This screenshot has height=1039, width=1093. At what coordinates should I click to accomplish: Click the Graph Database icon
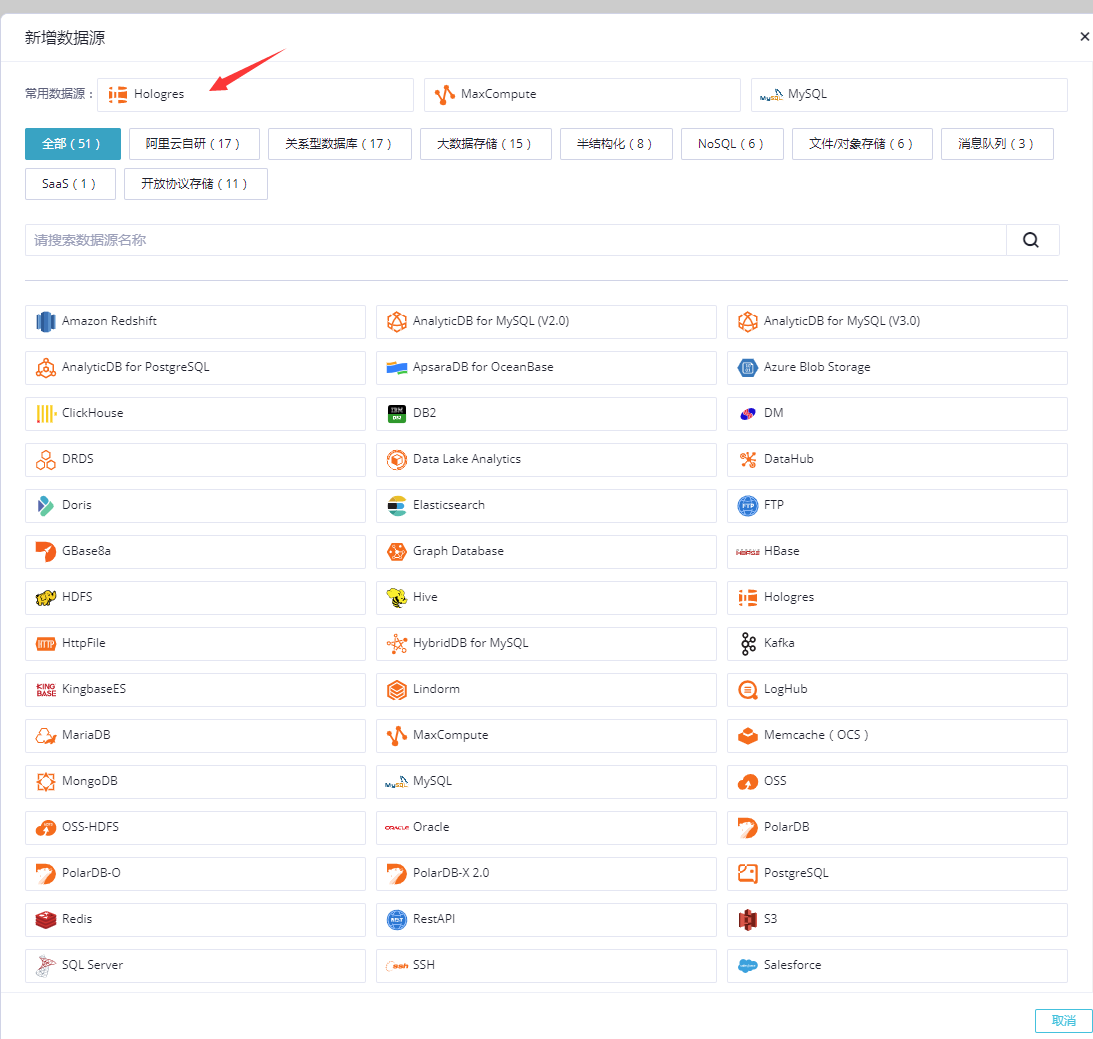point(397,552)
